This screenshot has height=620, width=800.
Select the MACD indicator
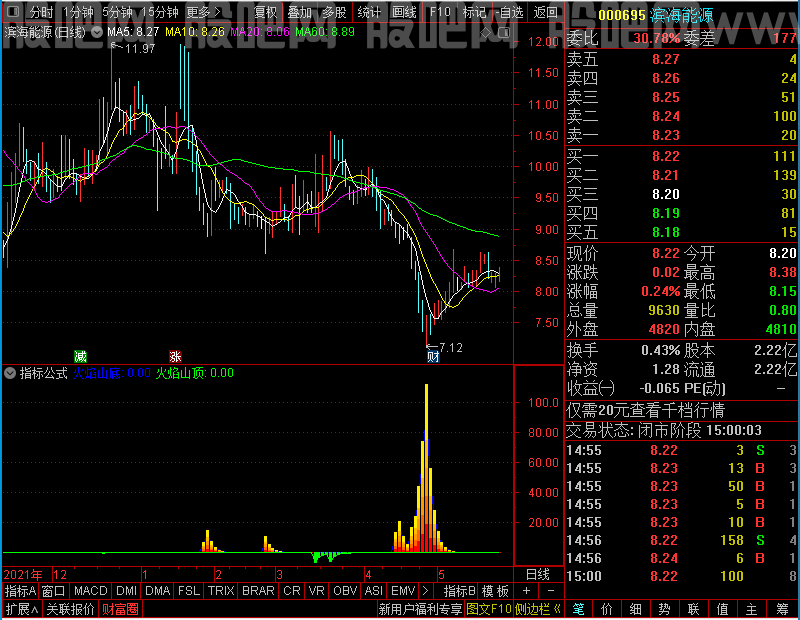click(x=90, y=591)
